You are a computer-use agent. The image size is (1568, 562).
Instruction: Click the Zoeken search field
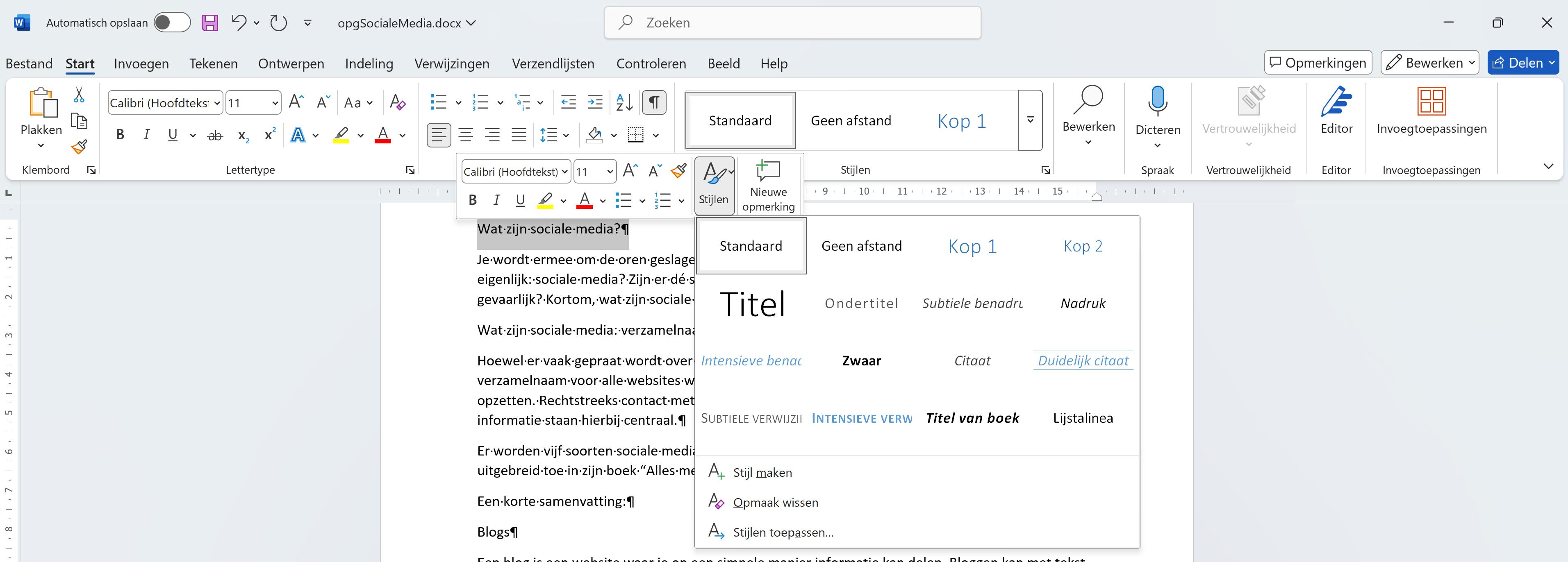[792, 23]
